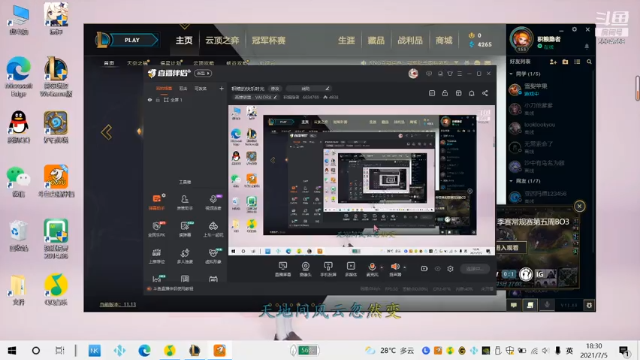This screenshot has width=640, height=360.
Task: Click the add friend icon
Action: point(553,62)
